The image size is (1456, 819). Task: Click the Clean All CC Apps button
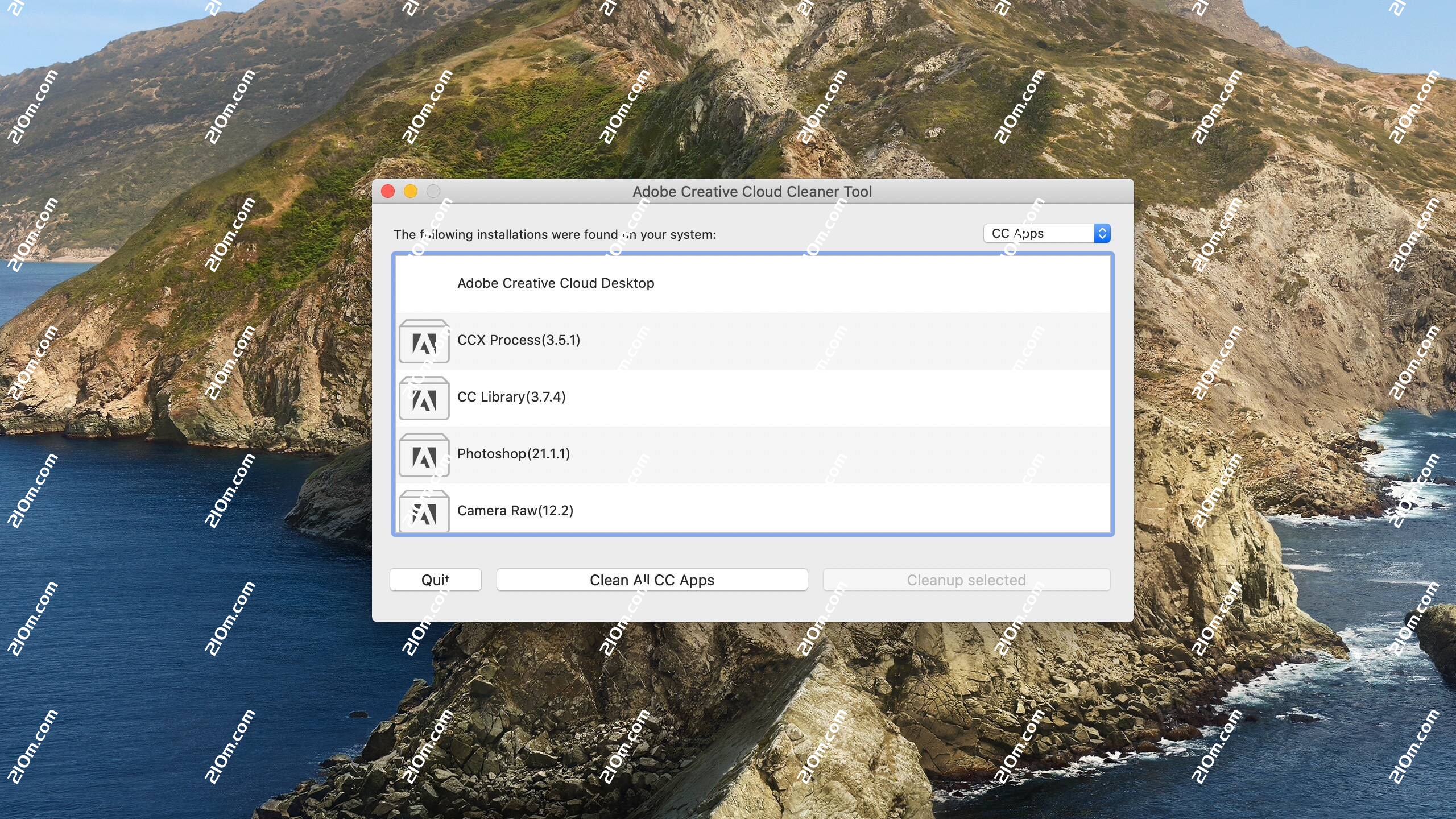click(x=652, y=580)
